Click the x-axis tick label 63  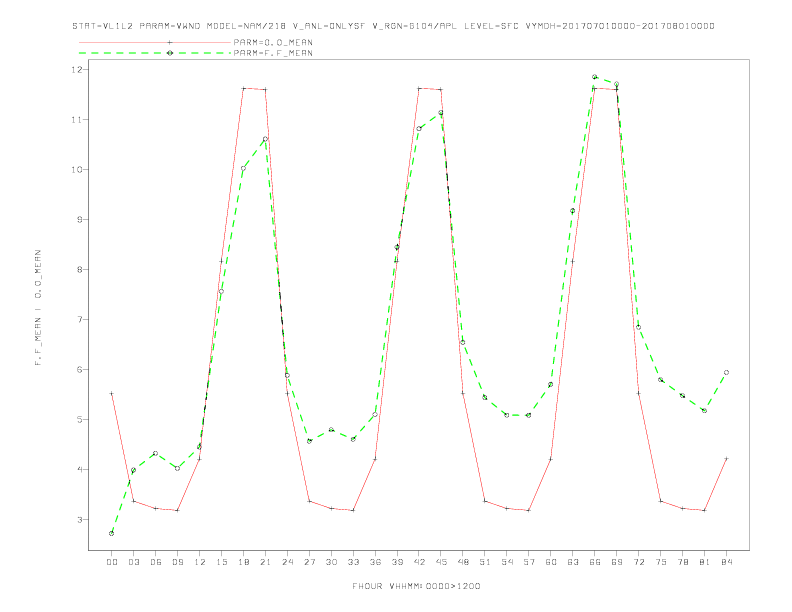(573, 562)
